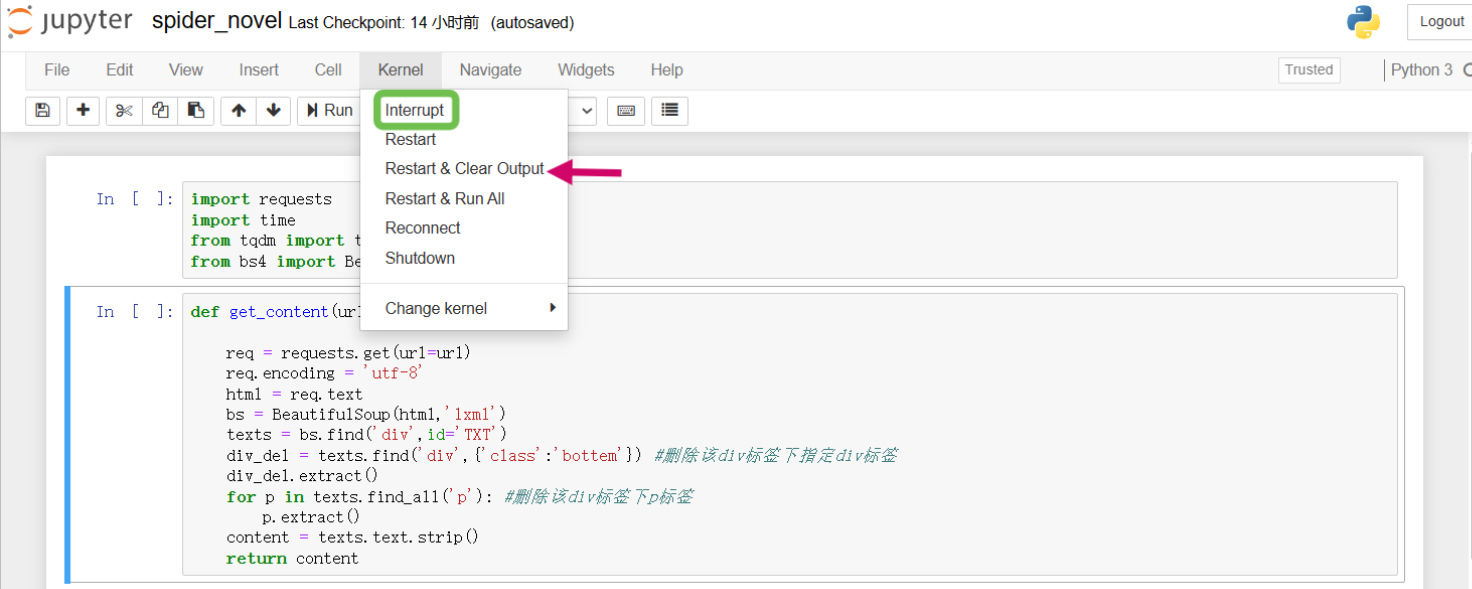Image resolution: width=1472 pixels, height=589 pixels.
Task: Run the current cell
Action: coord(329,111)
